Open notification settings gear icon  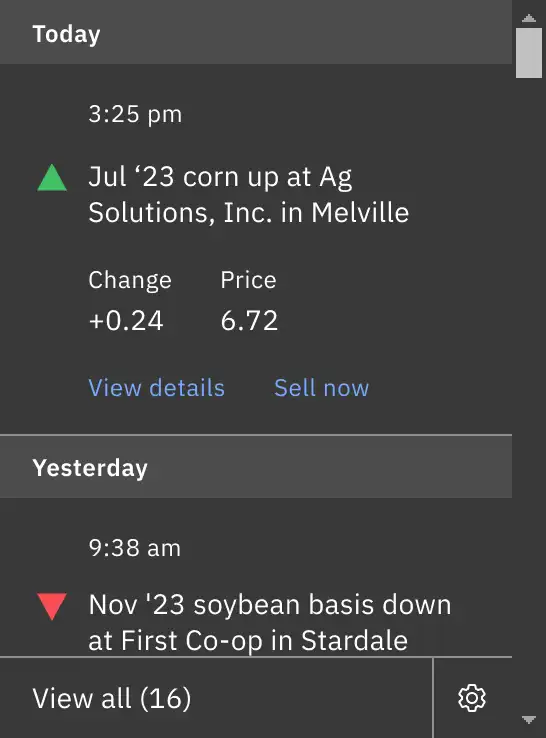pyautogui.click(x=472, y=698)
